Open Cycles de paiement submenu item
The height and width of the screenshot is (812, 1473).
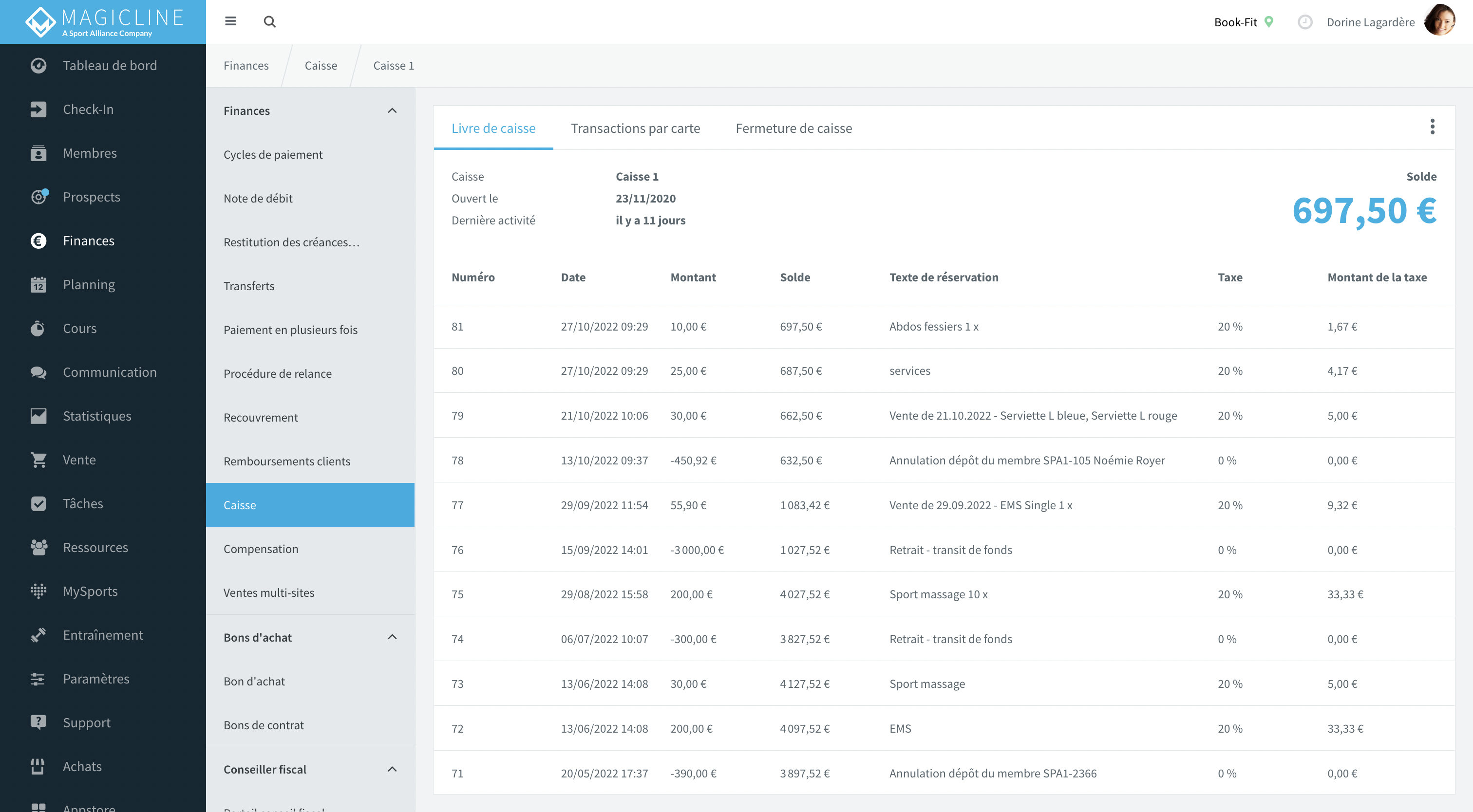click(310, 154)
